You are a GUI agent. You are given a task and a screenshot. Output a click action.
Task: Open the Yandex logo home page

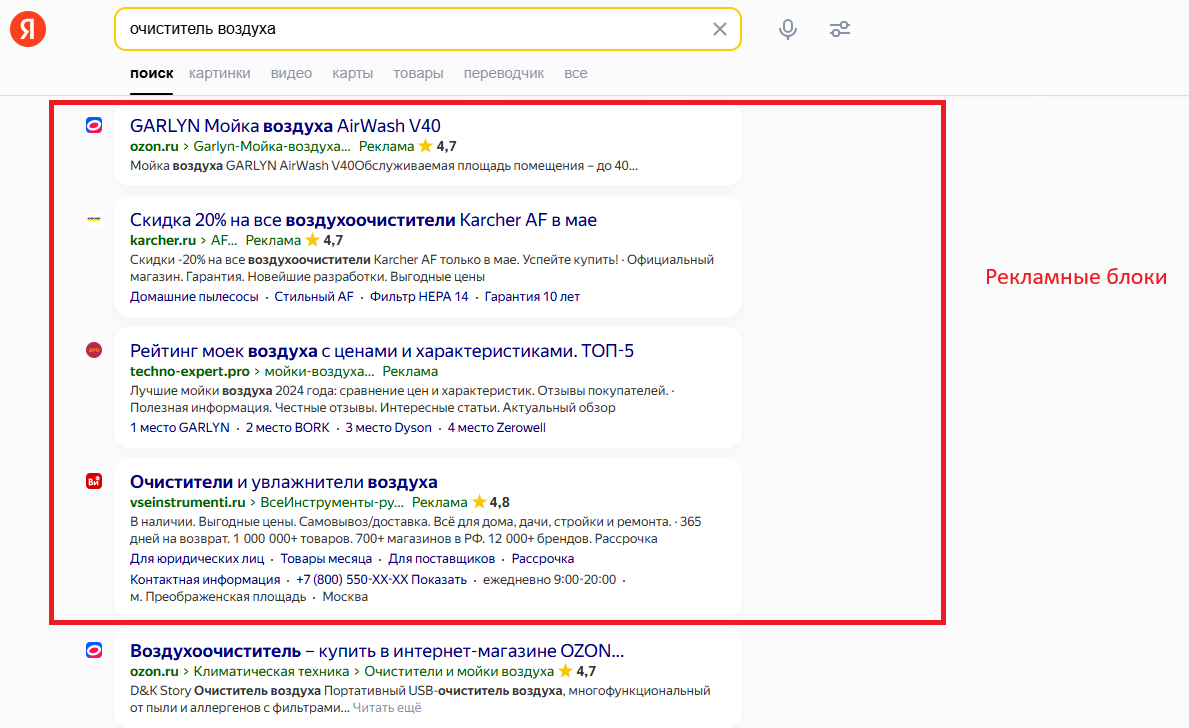point(28,29)
